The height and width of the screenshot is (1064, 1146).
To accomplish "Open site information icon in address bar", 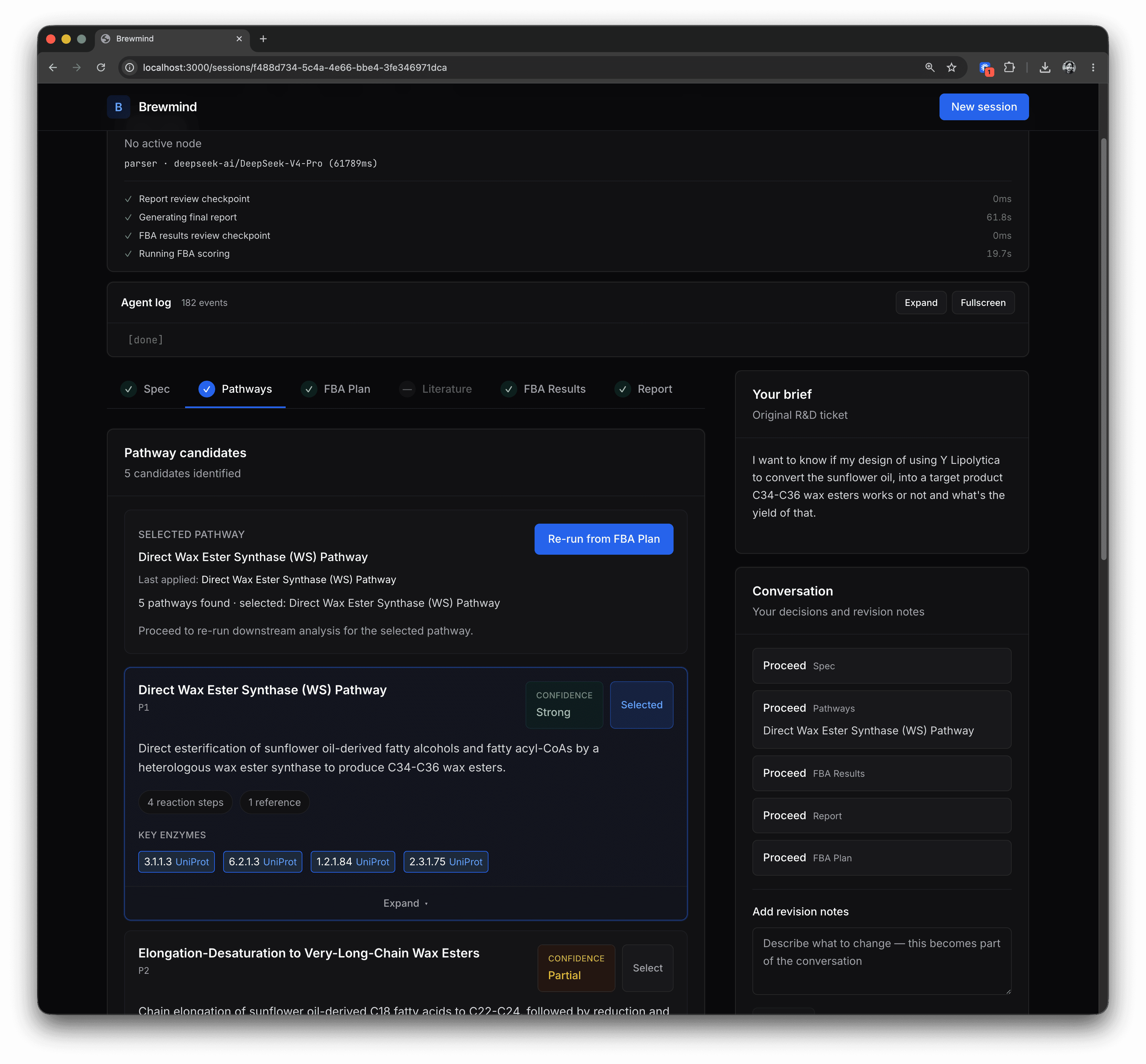I will 130,67.
